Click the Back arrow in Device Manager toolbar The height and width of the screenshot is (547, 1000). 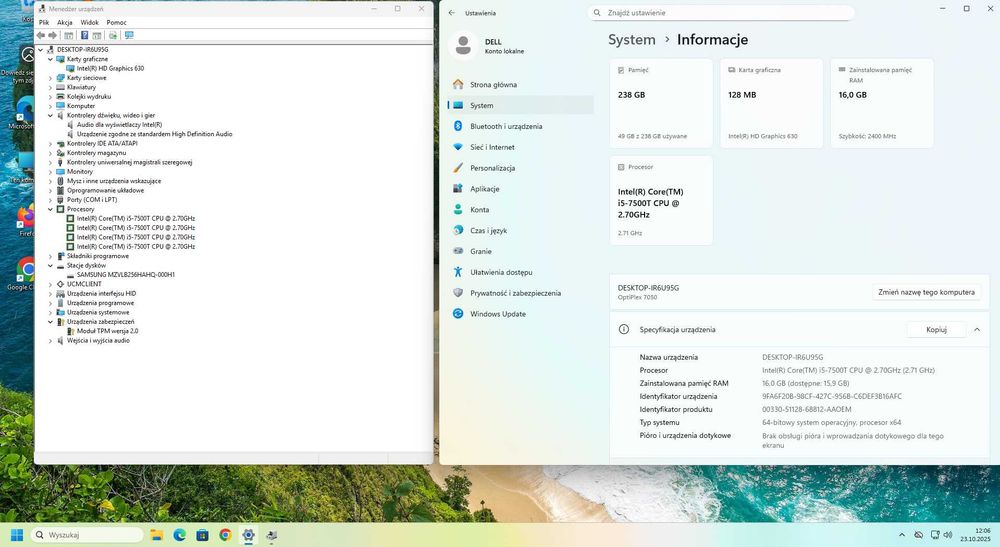click(x=41, y=35)
